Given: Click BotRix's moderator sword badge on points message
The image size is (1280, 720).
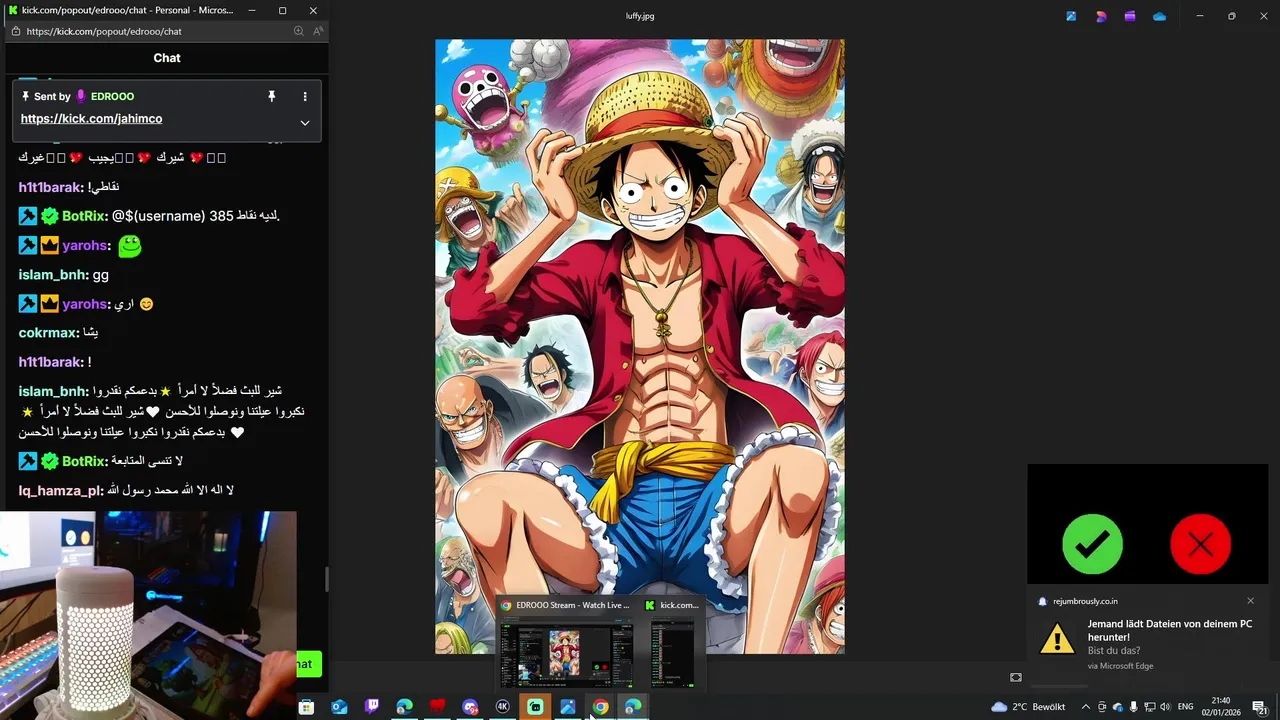Looking at the screenshot, I should 28,216.
